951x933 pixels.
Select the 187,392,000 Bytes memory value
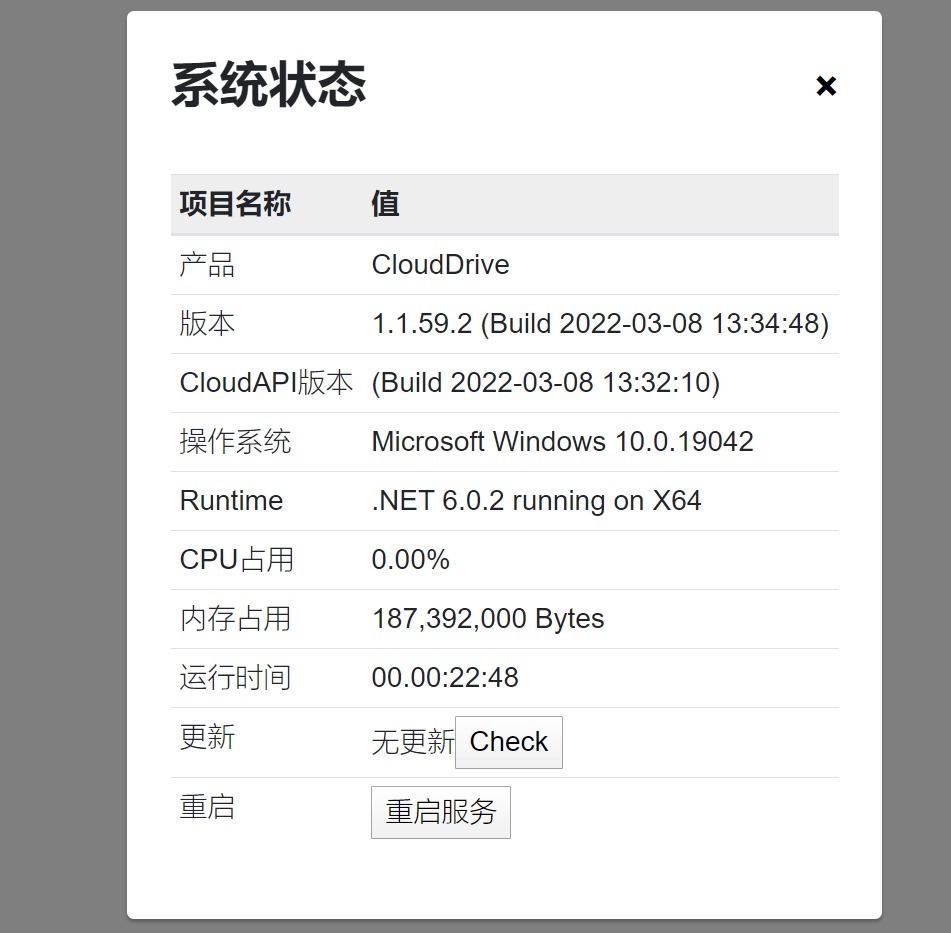click(488, 619)
